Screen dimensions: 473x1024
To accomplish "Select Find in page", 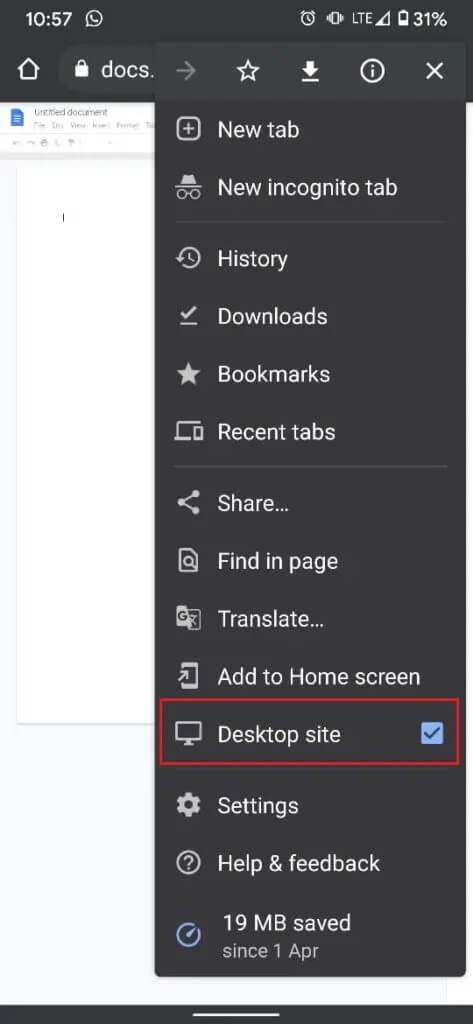I will coord(310,561).
